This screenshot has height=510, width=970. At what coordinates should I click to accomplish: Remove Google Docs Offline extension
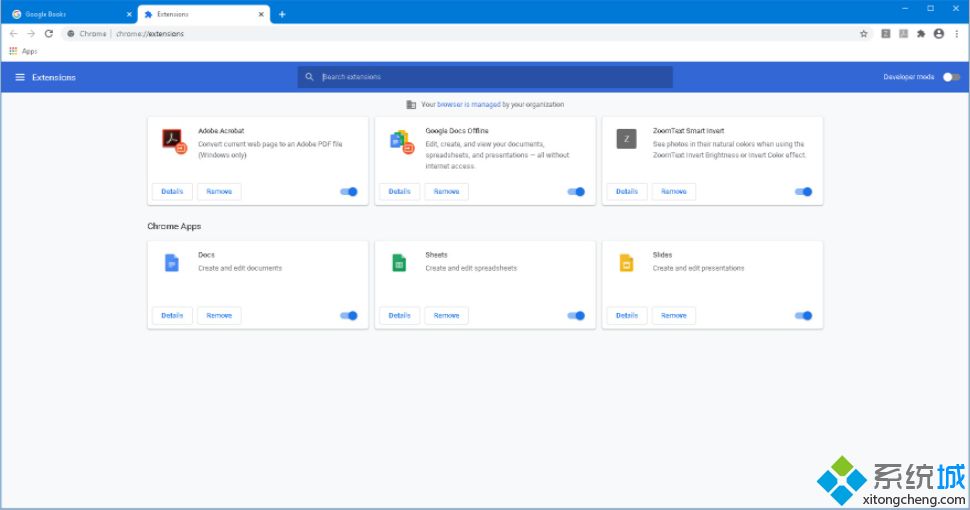pyautogui.click(x=446, y=192)
